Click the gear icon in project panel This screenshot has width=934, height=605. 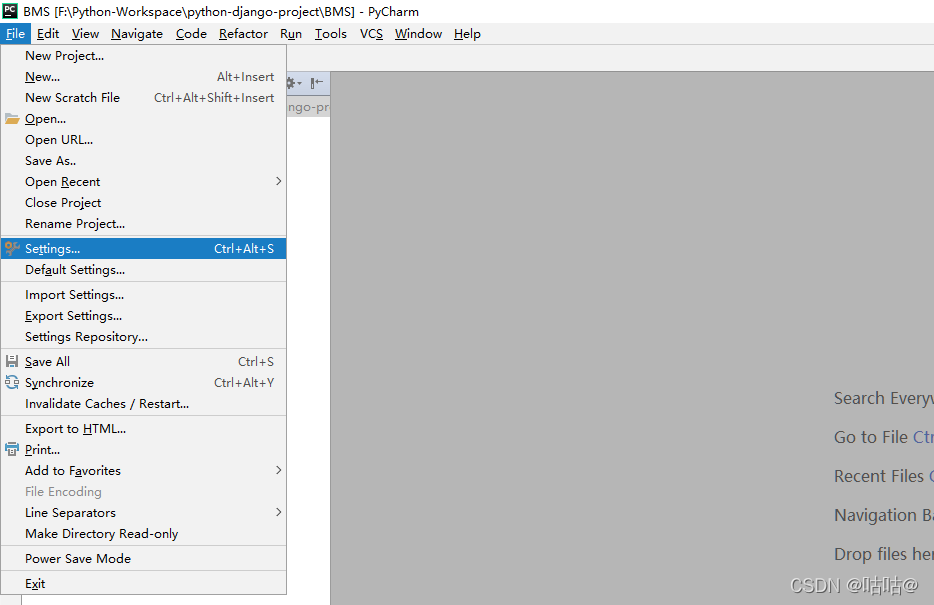tap(292, 83)
